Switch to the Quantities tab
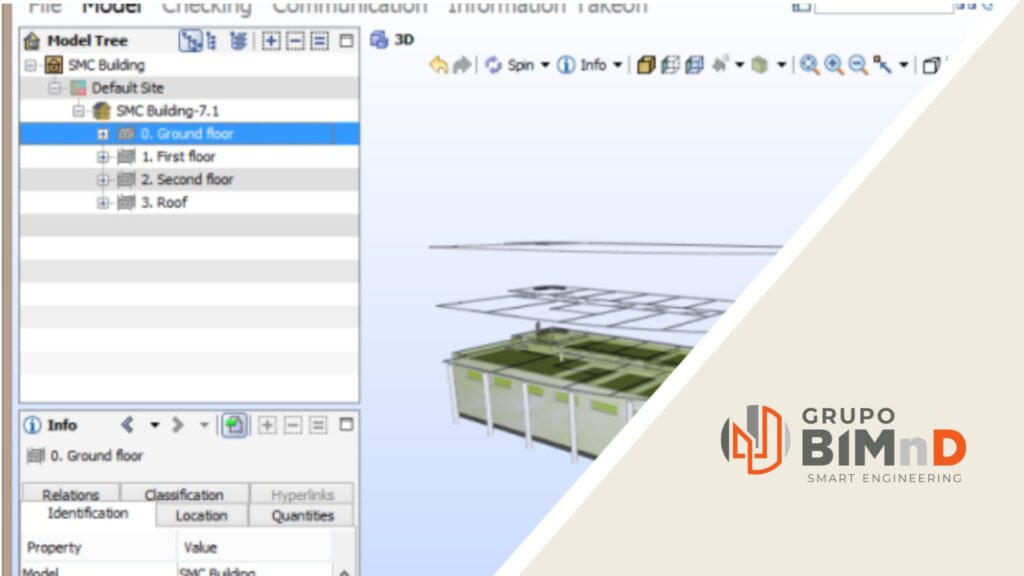The width and height of the screenshot is (1024, 576). click(x=303, y=516)
